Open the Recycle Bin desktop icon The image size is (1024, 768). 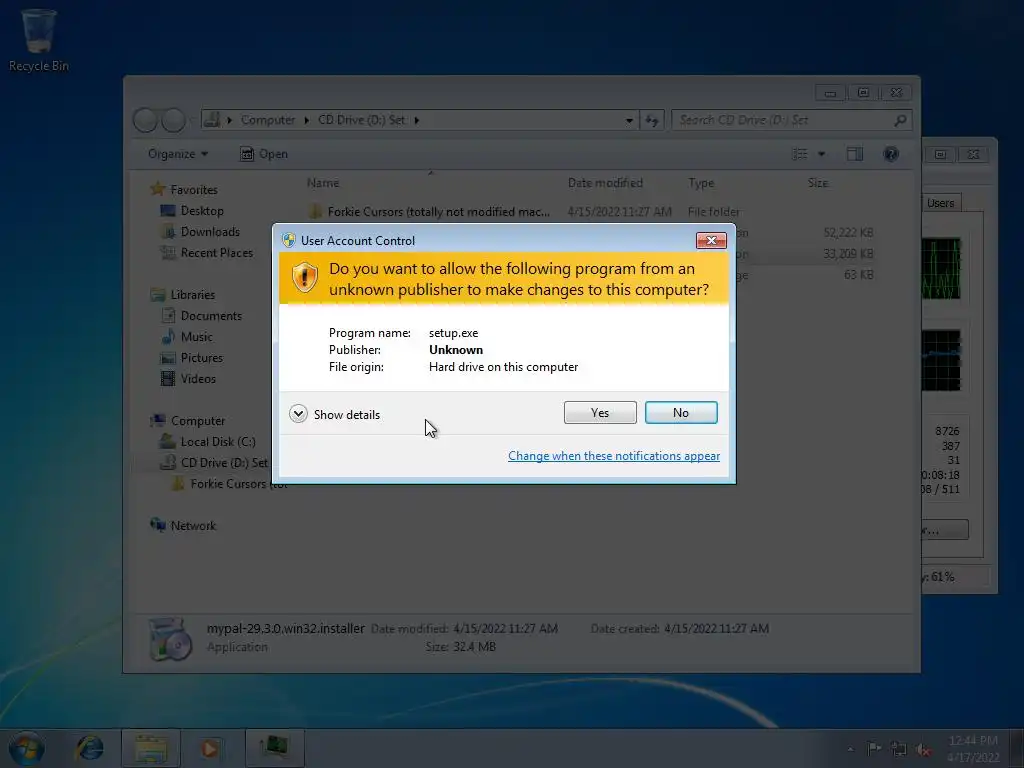(39, 39)
